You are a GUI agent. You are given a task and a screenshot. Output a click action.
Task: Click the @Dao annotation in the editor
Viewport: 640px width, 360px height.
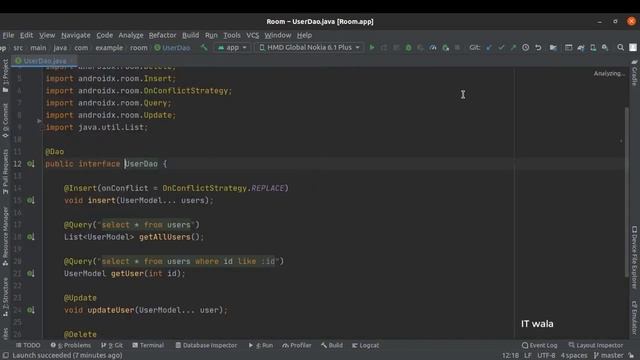coord(55,151)
